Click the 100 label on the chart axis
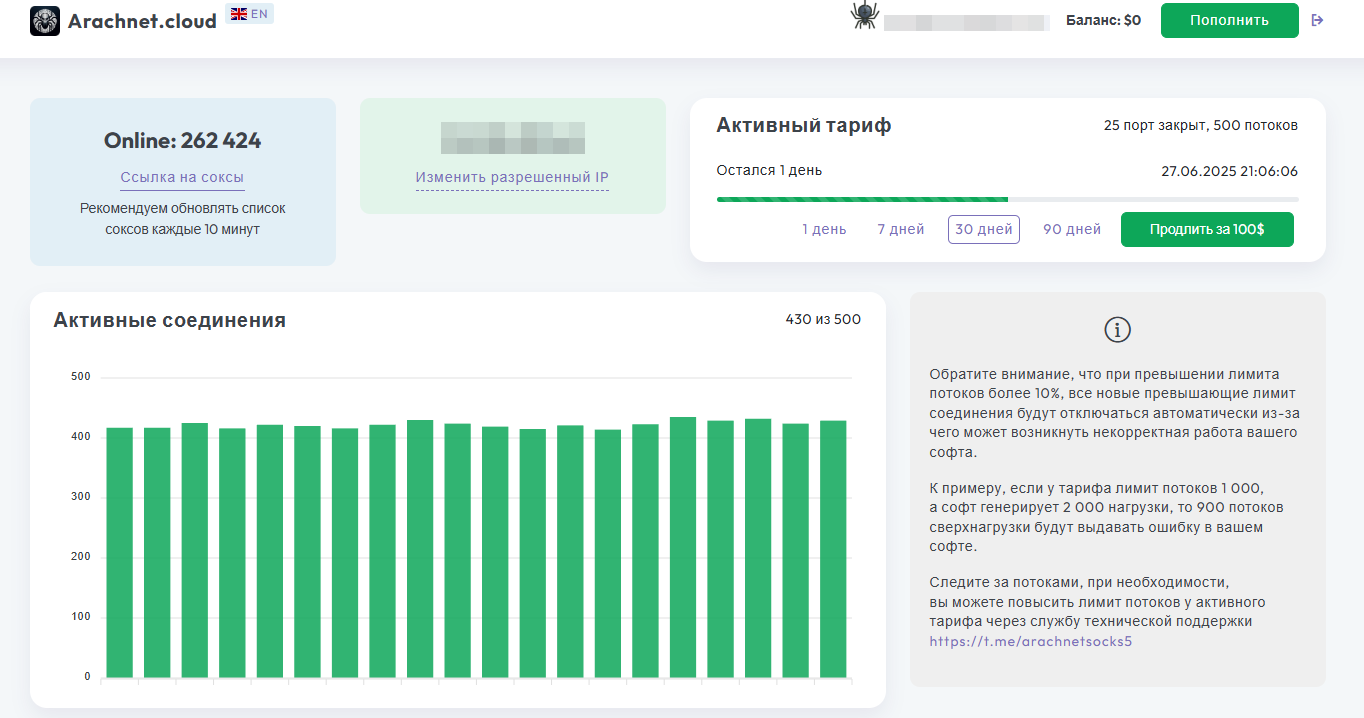 pyautogui.click(x=80, y=617)
